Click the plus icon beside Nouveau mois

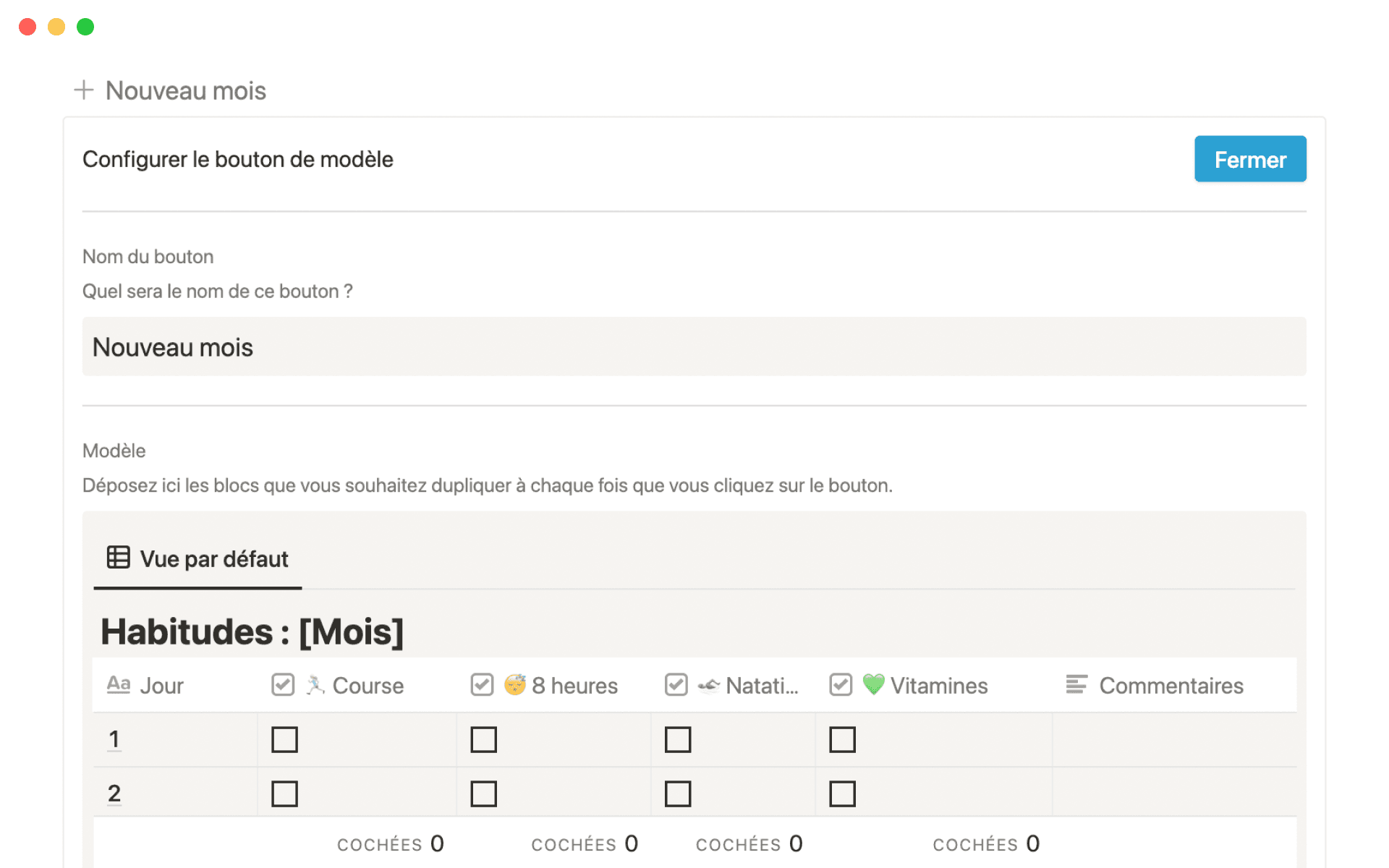(84, 90)
